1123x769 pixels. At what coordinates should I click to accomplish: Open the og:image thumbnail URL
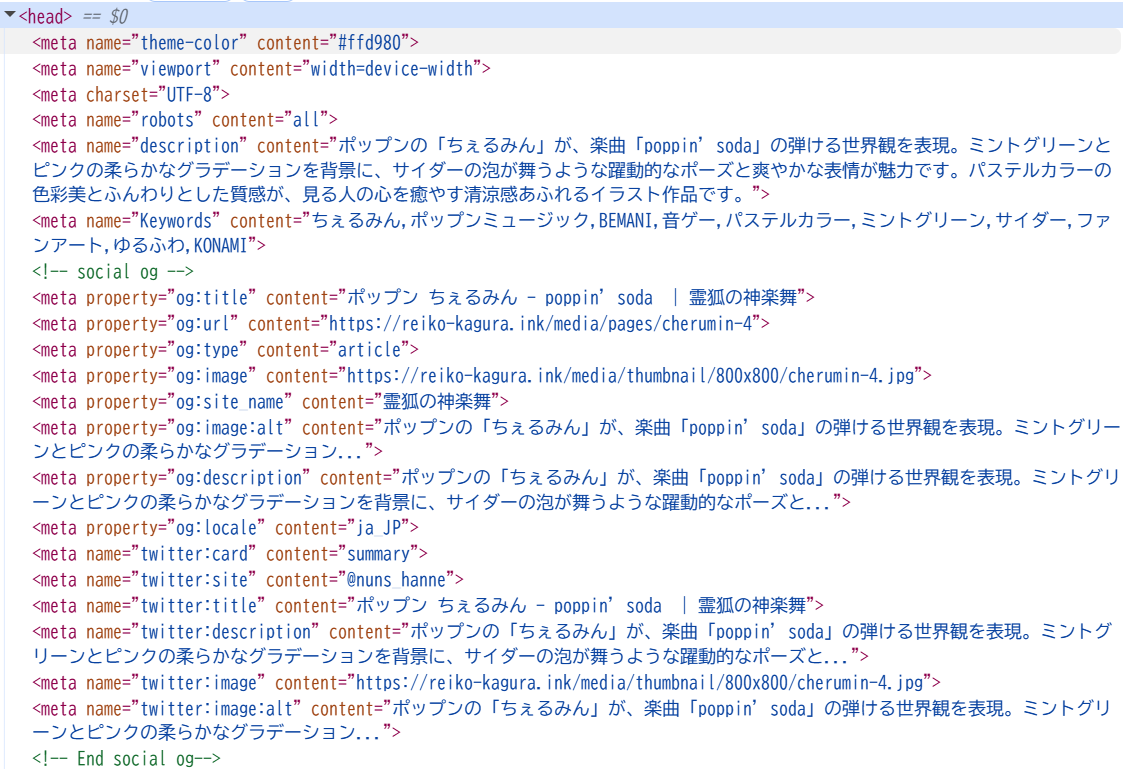pos(630,375)
